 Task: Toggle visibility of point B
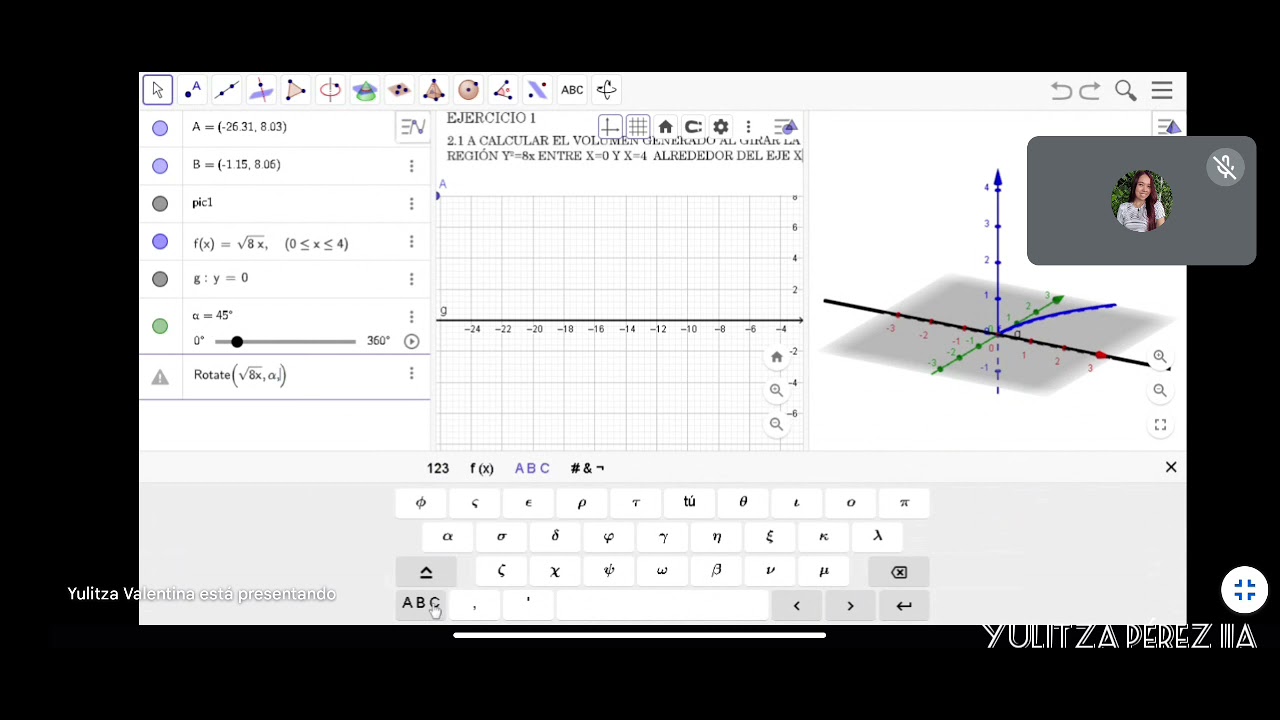point(160,166)
